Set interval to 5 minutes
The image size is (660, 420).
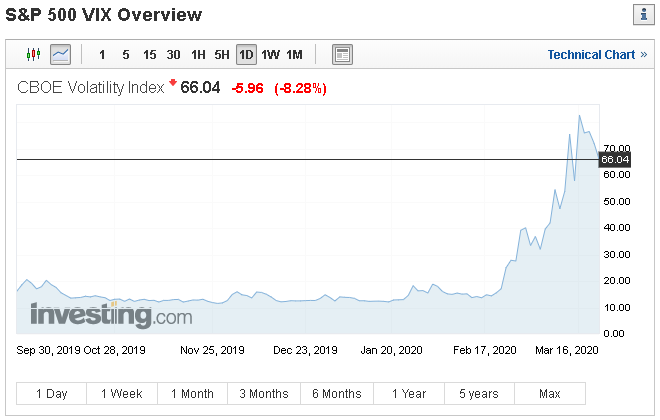125,55
